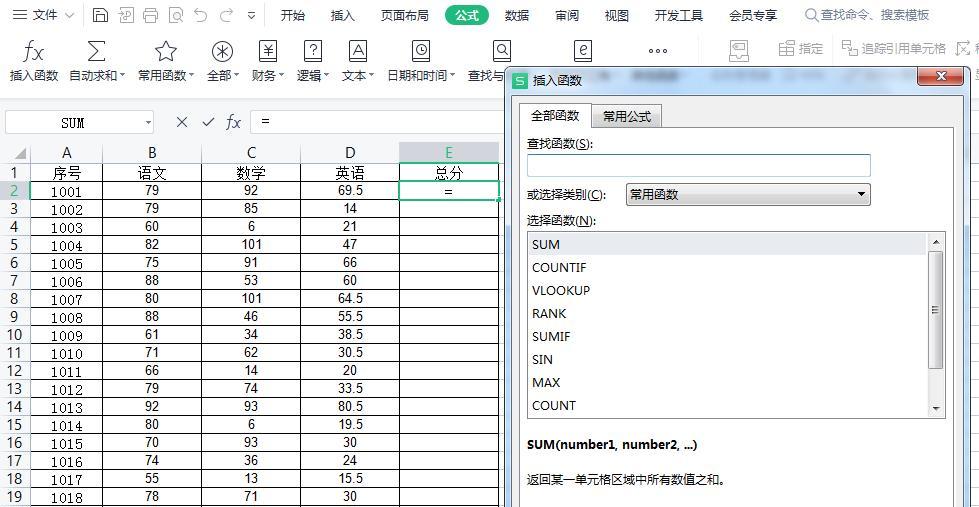Select COUNT in the function list
Image resolution: width=979 pixels, height=507 pixels.
point(727,406)
